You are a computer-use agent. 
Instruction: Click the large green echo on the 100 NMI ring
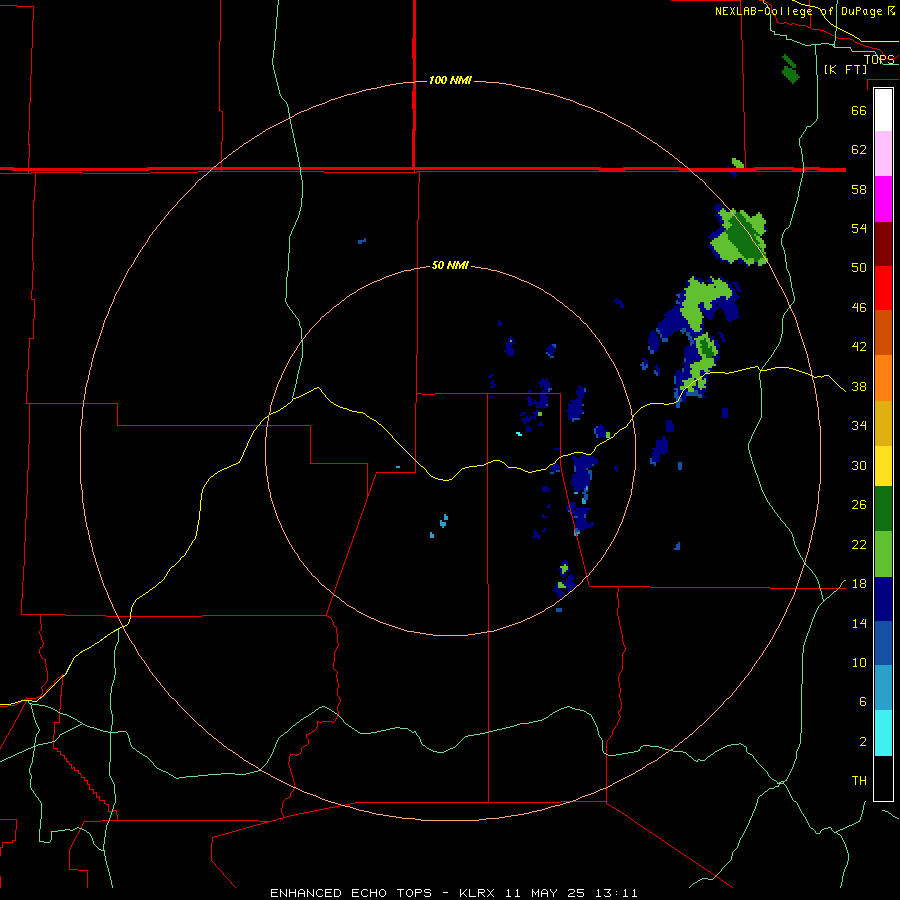[740, 236]
